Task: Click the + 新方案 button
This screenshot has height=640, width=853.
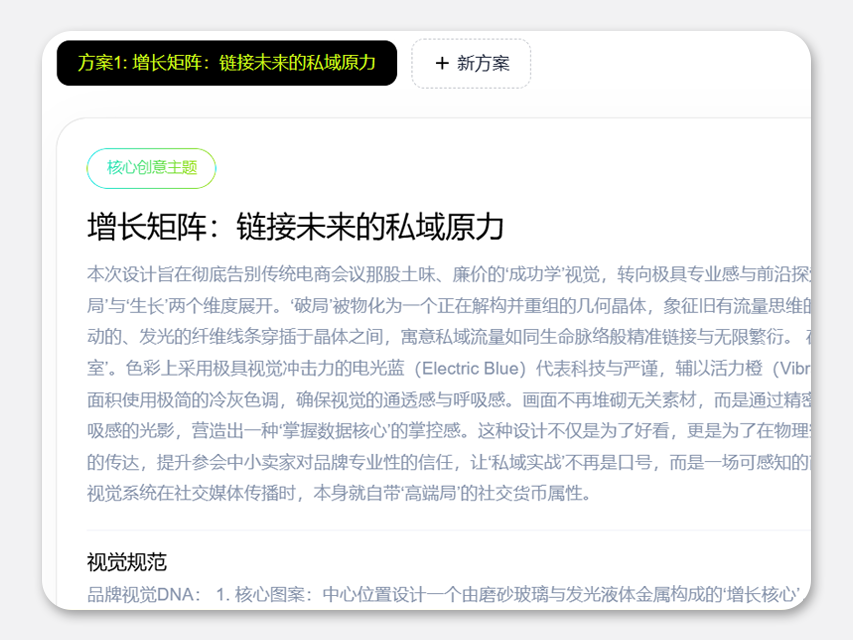Action: (471, 64)
